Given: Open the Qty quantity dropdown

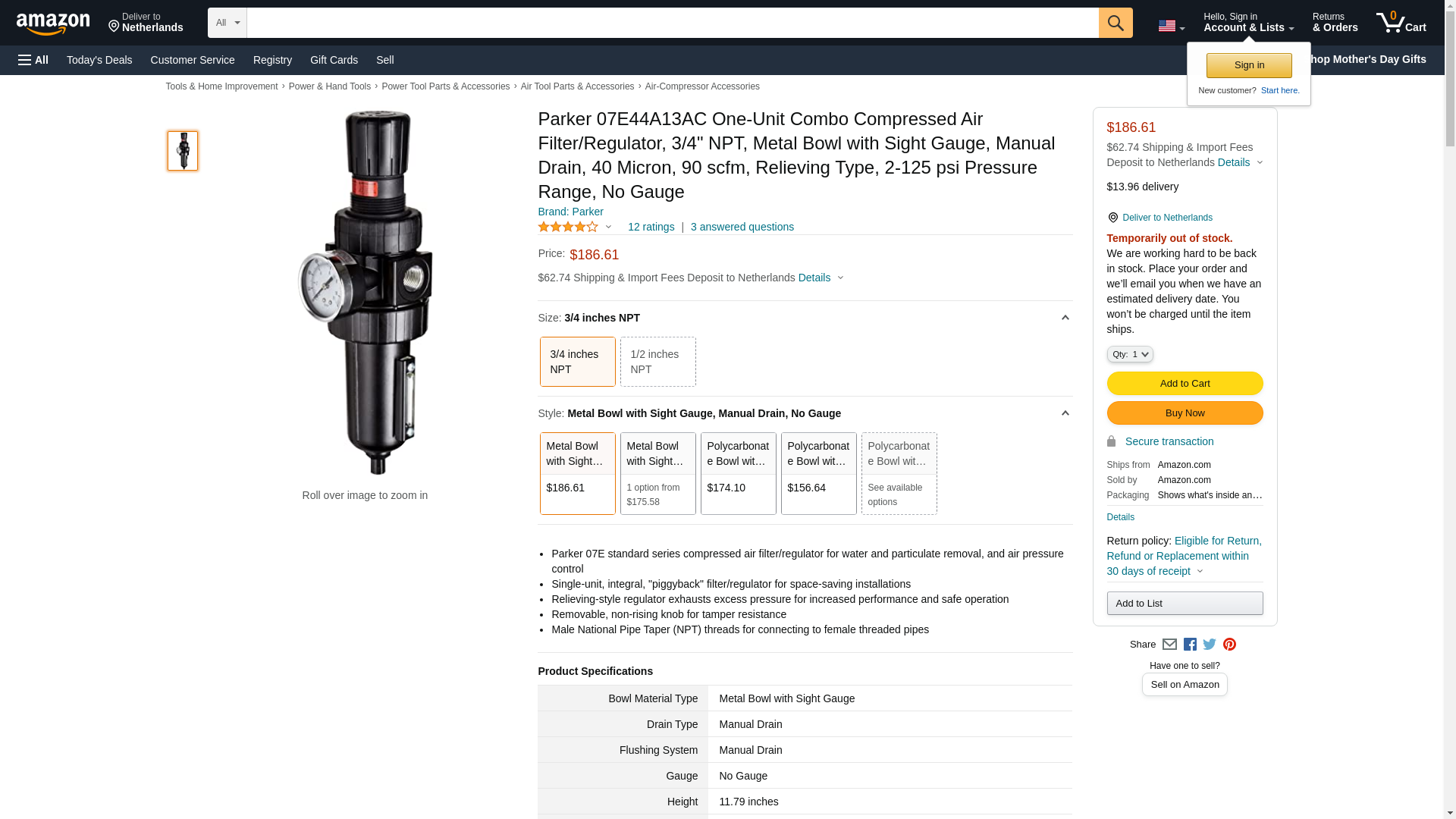Looking at the screenshot, I should tap(1129, 354).
